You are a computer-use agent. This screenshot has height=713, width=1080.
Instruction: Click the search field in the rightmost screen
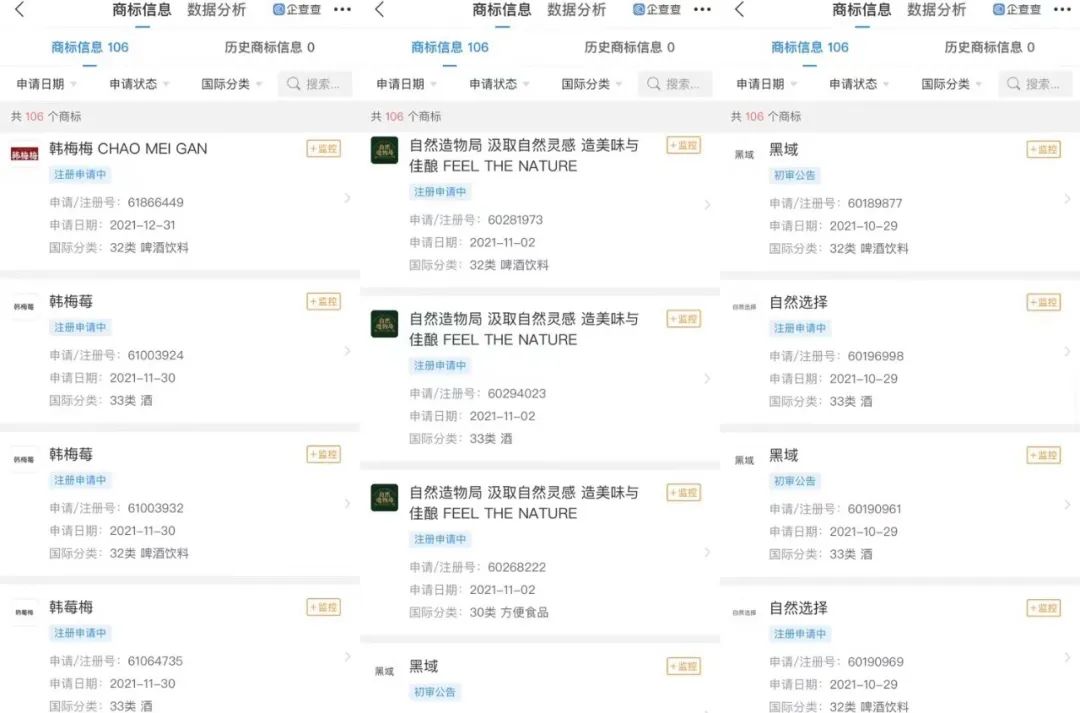(1035, 84)
